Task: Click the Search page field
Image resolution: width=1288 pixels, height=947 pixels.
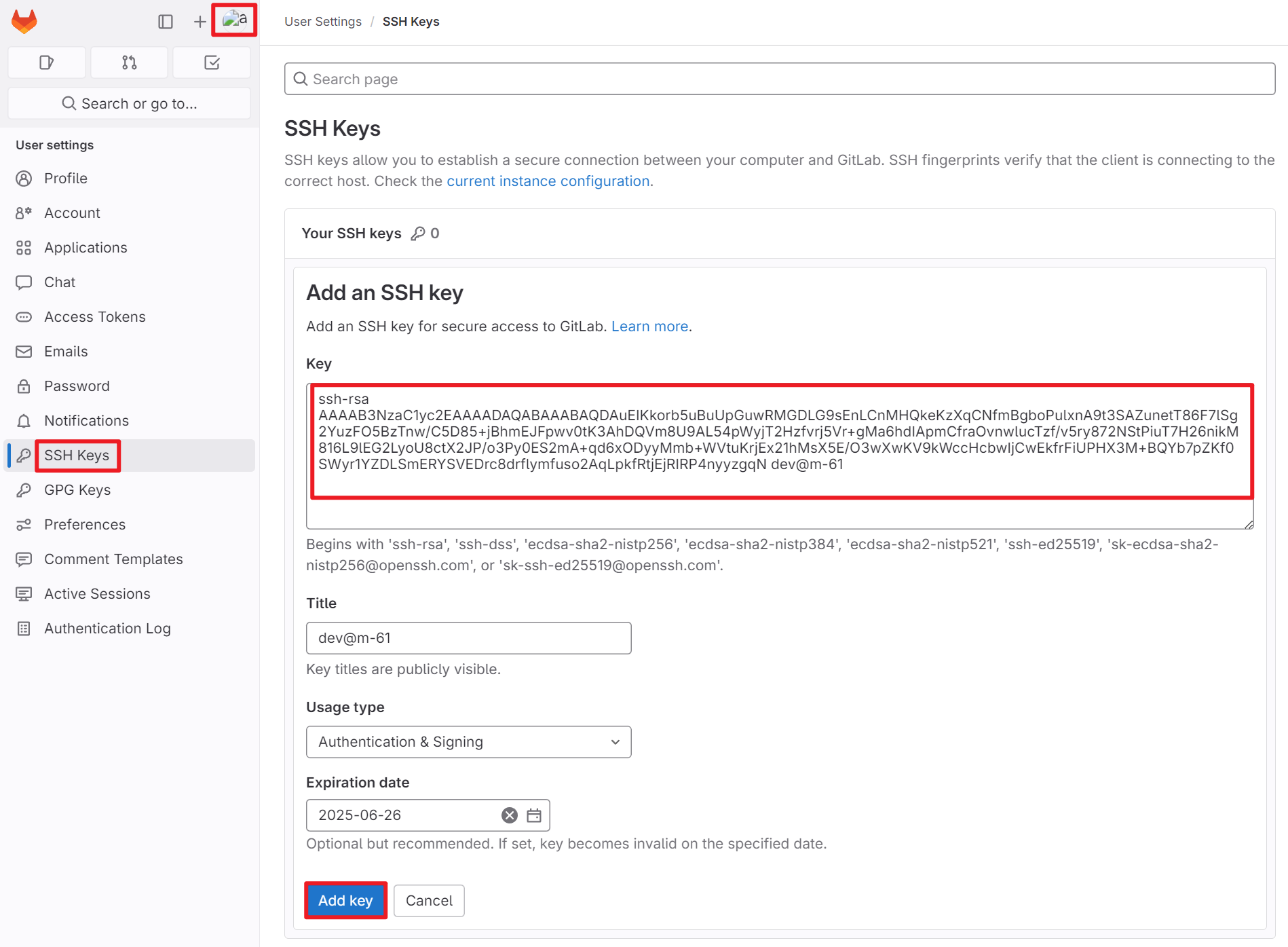Action: [780, 79]
